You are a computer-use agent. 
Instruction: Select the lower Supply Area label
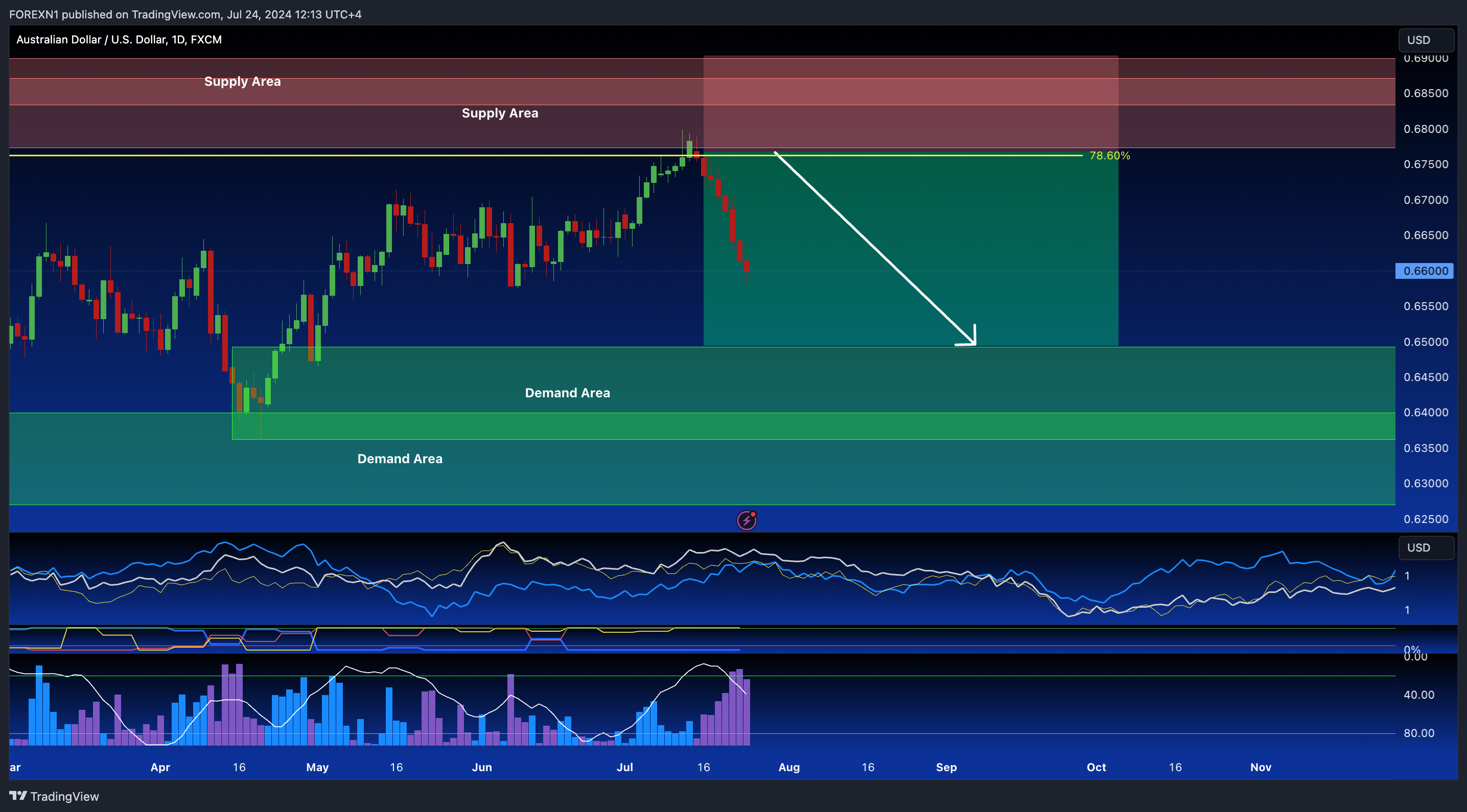(x=500, y=113)
